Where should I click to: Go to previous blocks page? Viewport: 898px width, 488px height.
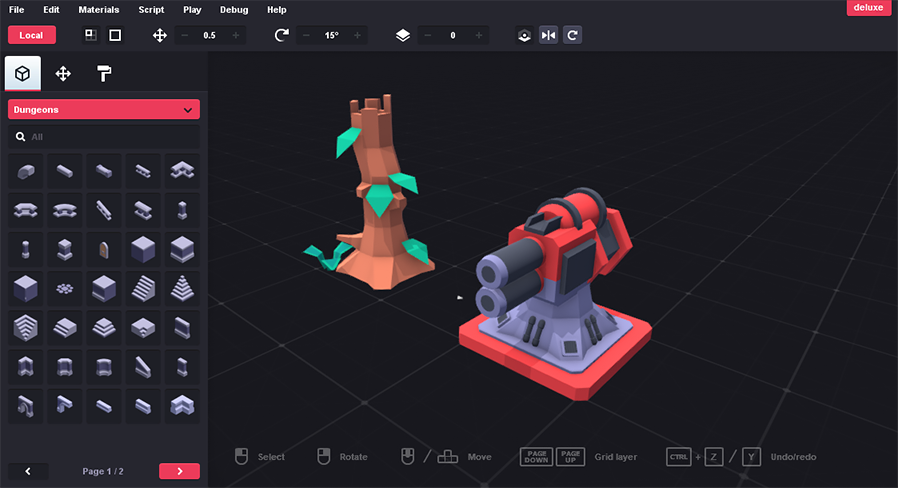(x=28, y=471)
